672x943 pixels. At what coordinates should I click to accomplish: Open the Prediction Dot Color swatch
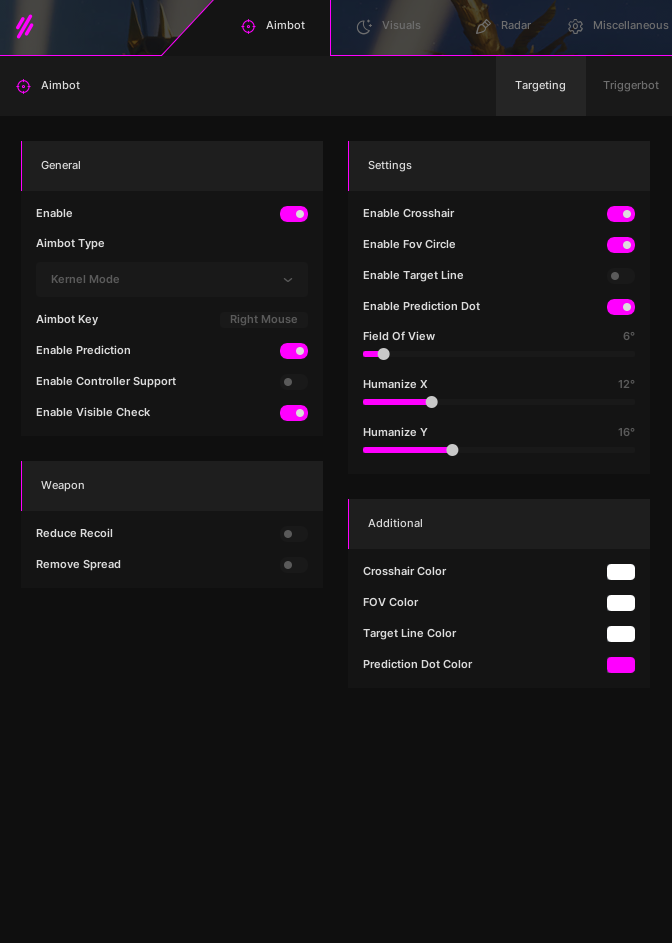621,665
